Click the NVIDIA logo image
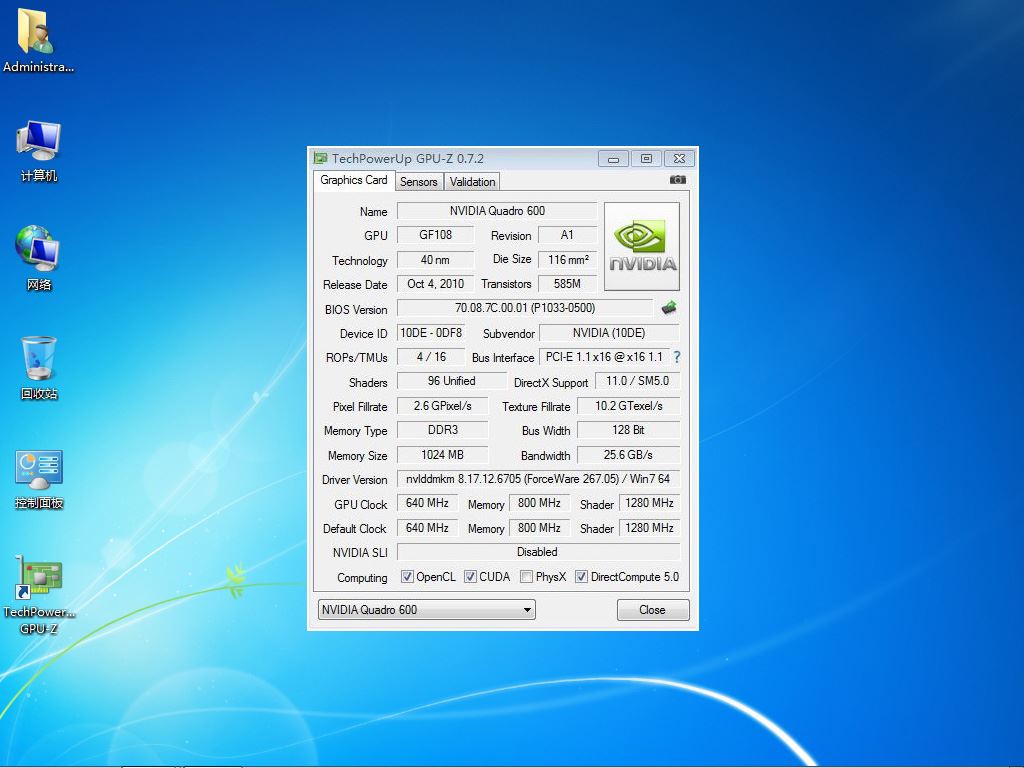 click(x=642, y=246)
